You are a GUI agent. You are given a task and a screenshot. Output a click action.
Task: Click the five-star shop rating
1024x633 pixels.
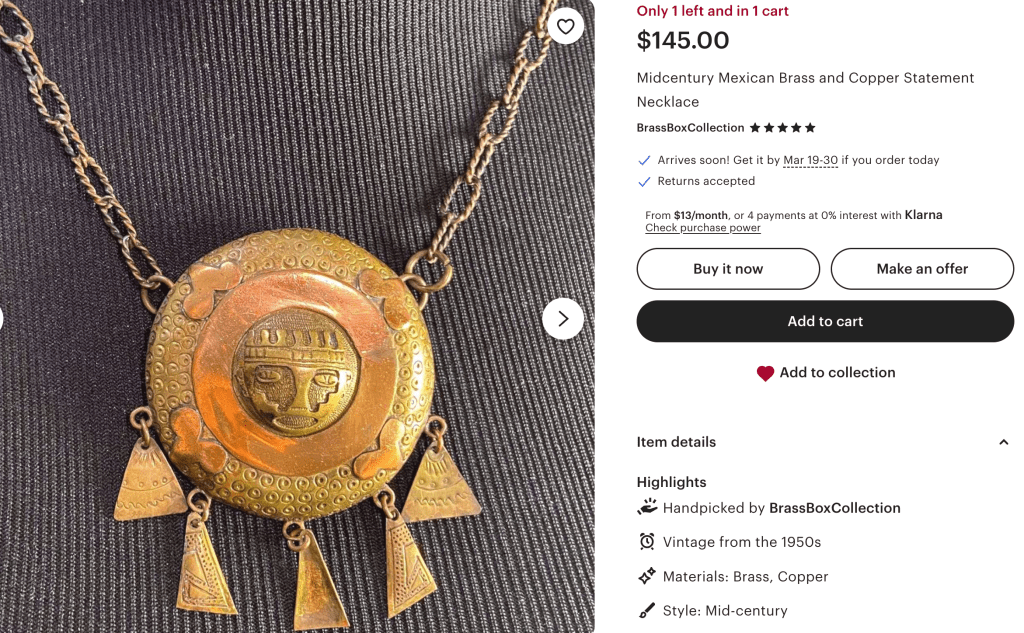782,128
